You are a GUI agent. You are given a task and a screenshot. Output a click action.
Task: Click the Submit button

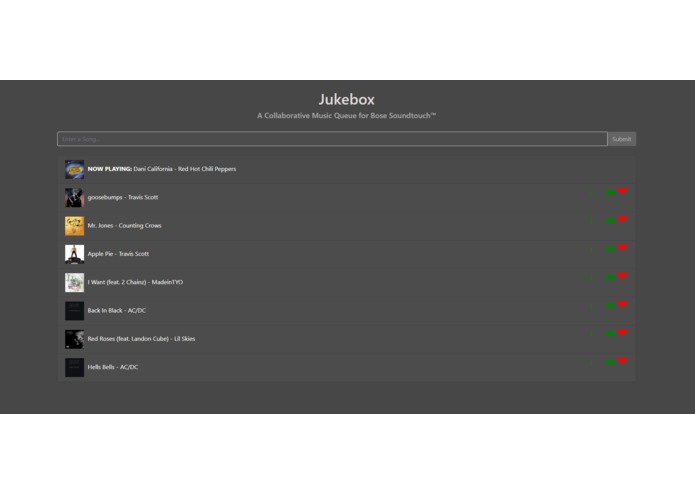[621, 139]
